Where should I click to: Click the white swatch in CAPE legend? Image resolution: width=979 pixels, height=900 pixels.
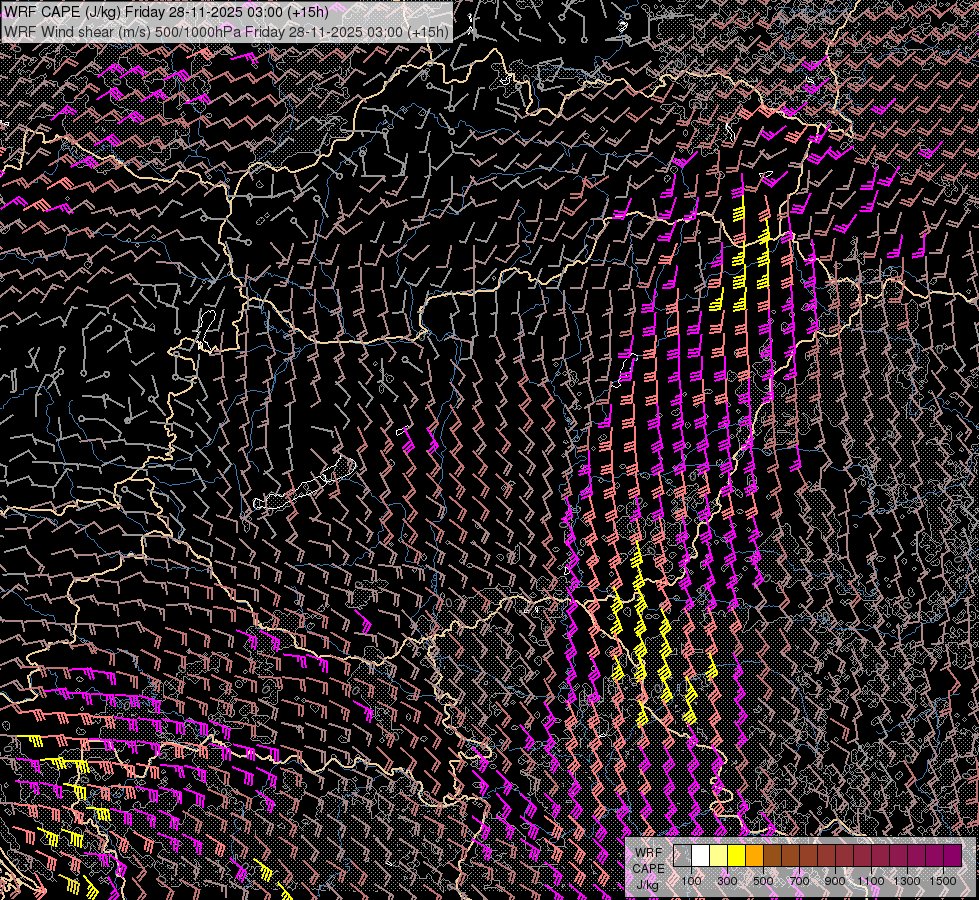[701, 856]
